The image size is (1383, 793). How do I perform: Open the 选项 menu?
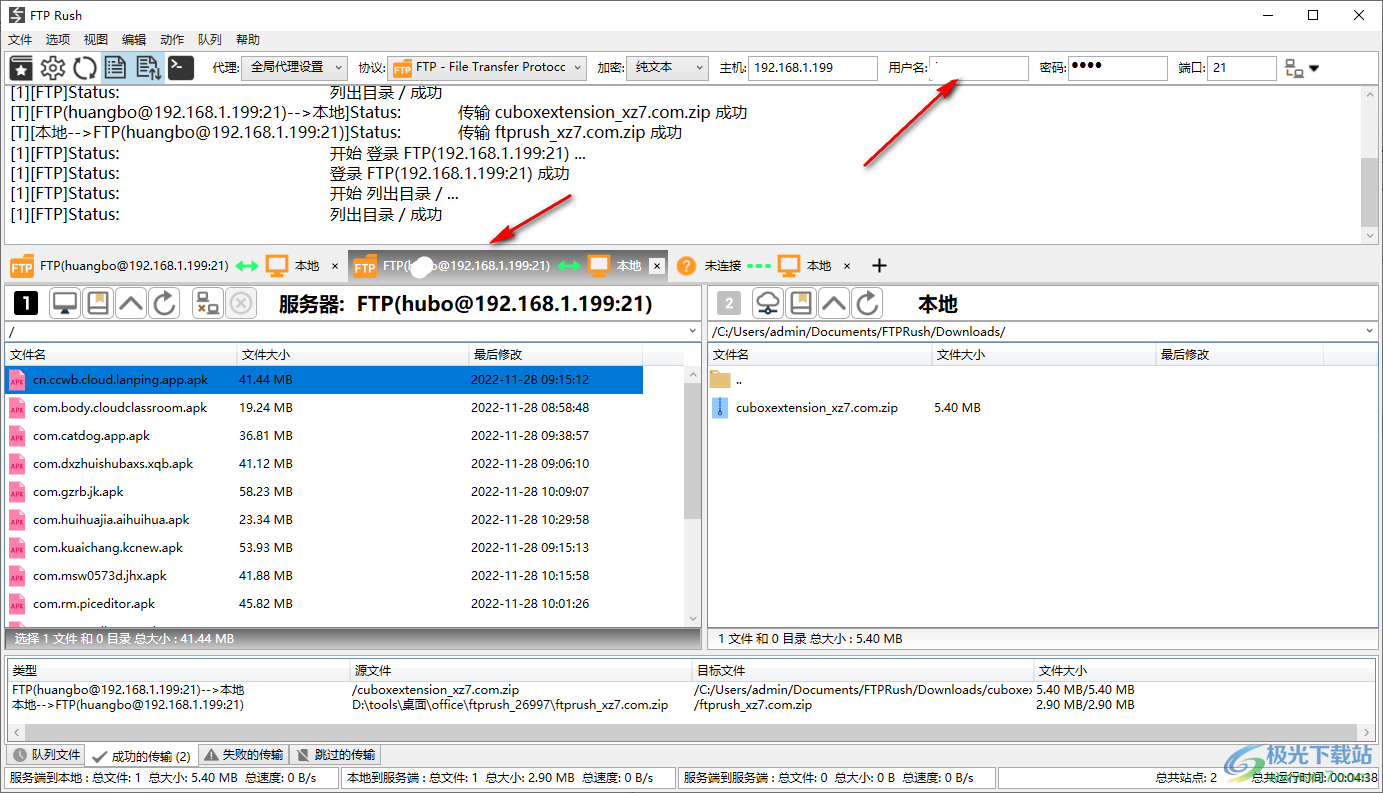click(58, 40)
